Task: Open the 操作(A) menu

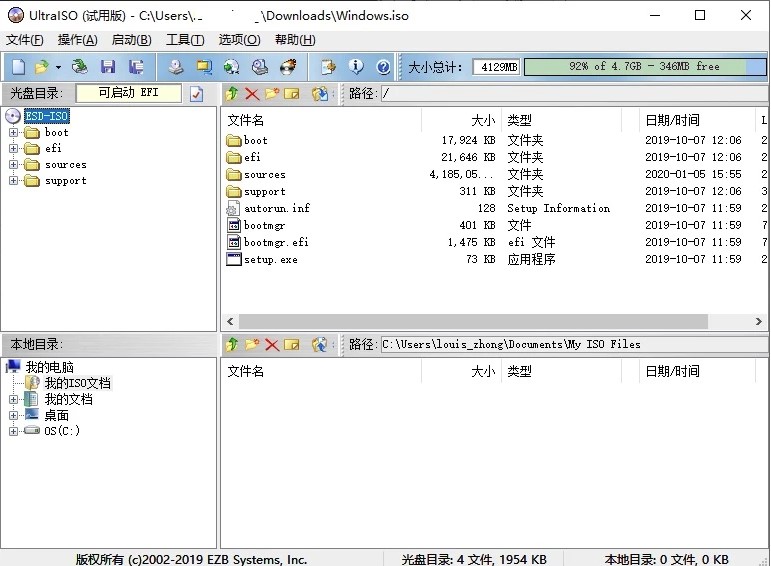Action: tap(78, 40)
